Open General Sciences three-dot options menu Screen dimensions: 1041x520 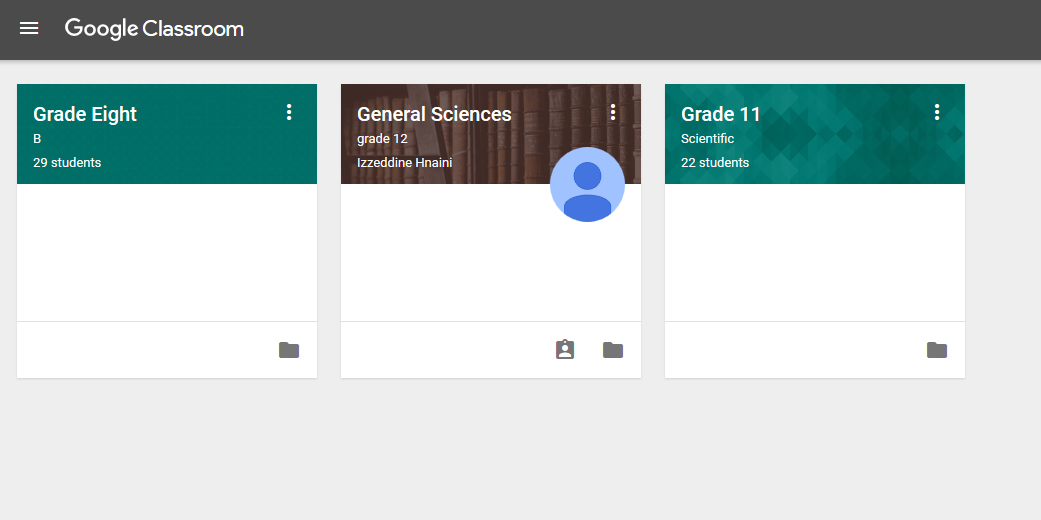[x=613, y=112]
